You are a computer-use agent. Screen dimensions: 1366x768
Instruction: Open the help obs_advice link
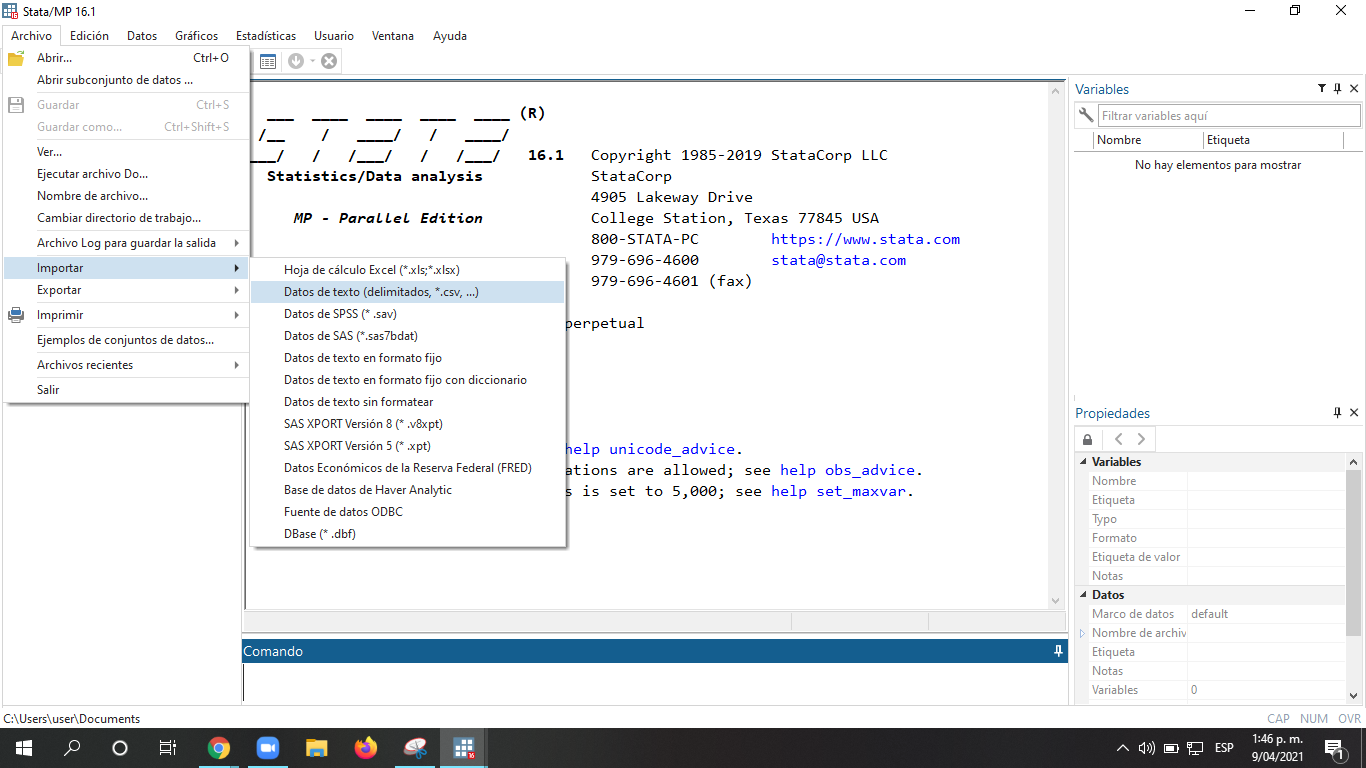coord(848,470)
